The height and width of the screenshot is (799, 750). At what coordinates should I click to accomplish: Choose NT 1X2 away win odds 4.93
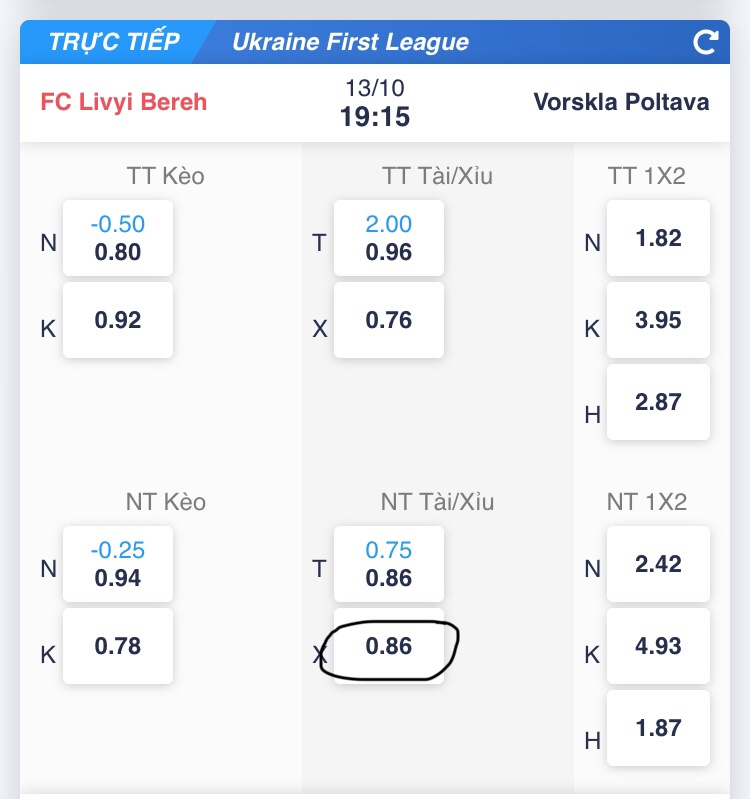[658, 646]
